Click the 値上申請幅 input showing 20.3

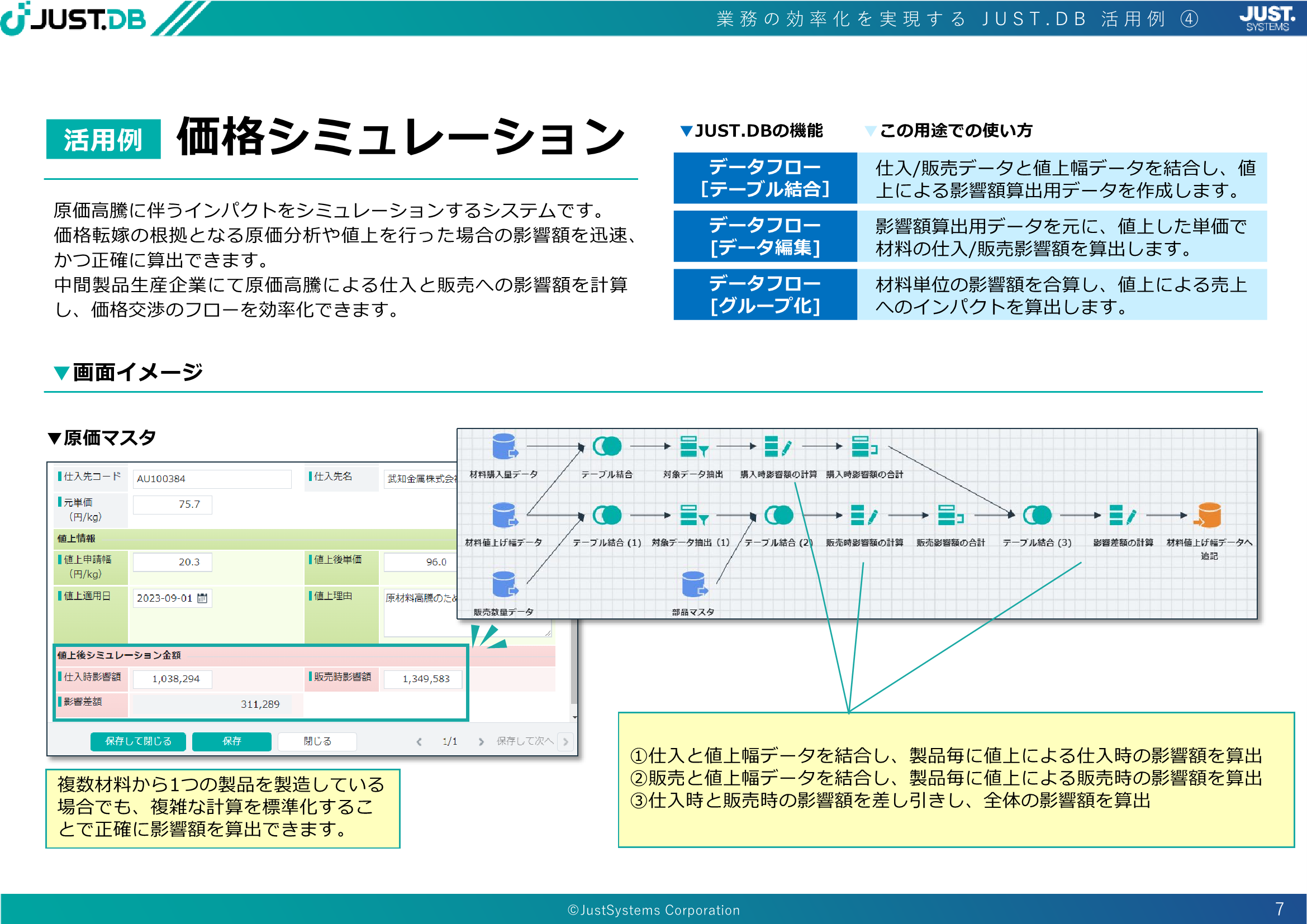coord(173,562)
